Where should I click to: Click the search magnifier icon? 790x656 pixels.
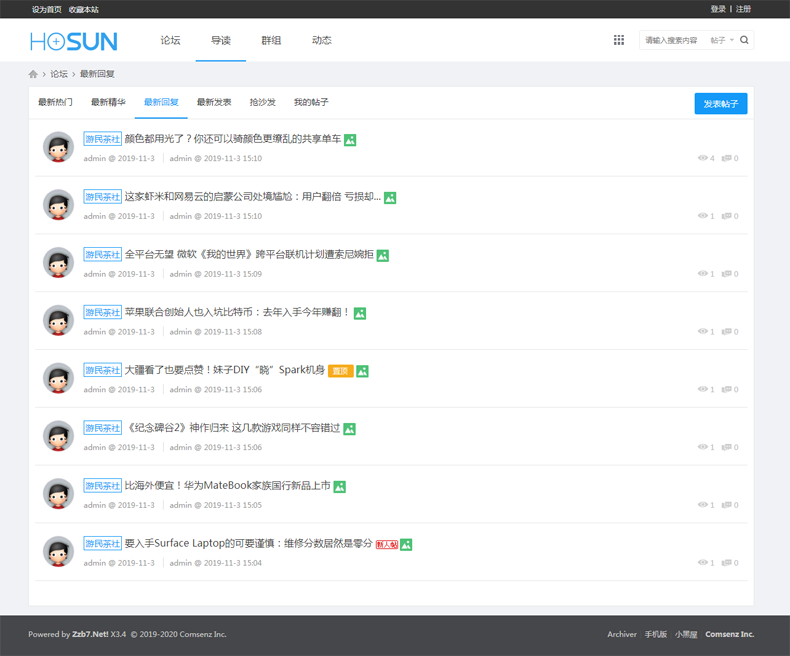coord(744,40)
